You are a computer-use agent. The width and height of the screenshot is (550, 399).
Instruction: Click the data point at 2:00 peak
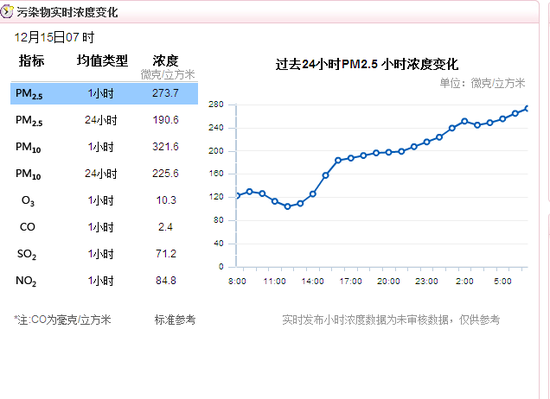(464, 121)
